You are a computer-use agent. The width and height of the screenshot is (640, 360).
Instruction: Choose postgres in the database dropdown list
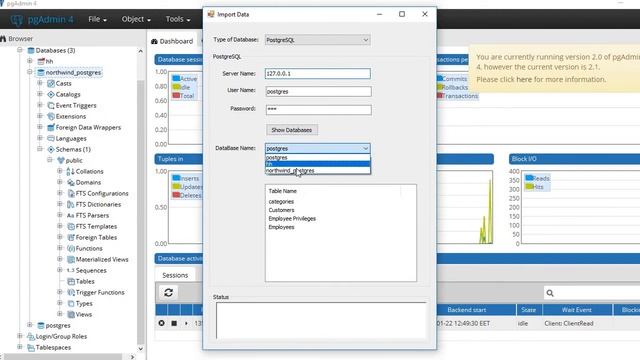coord(318,158)
